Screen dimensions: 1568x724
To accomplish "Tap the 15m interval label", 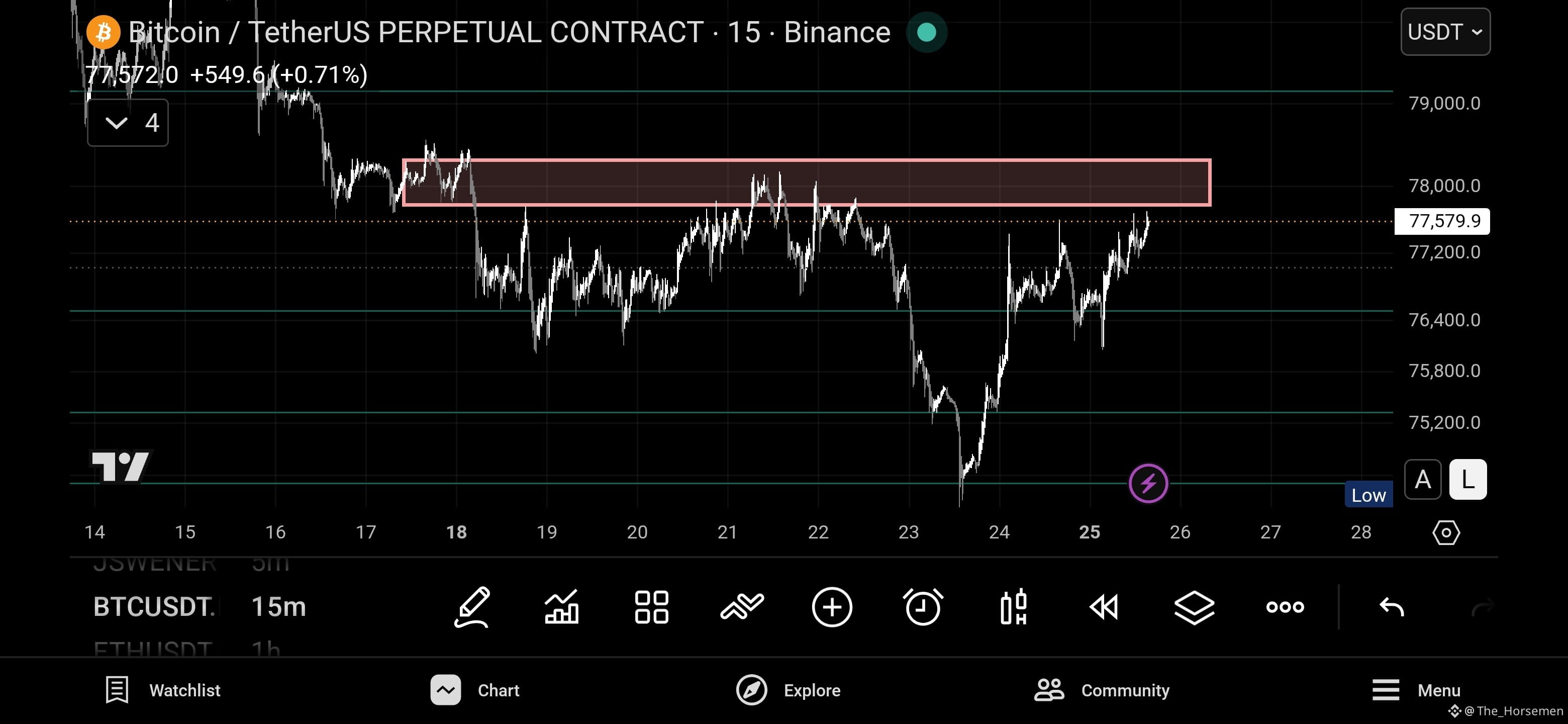I will tap(278, 607).
